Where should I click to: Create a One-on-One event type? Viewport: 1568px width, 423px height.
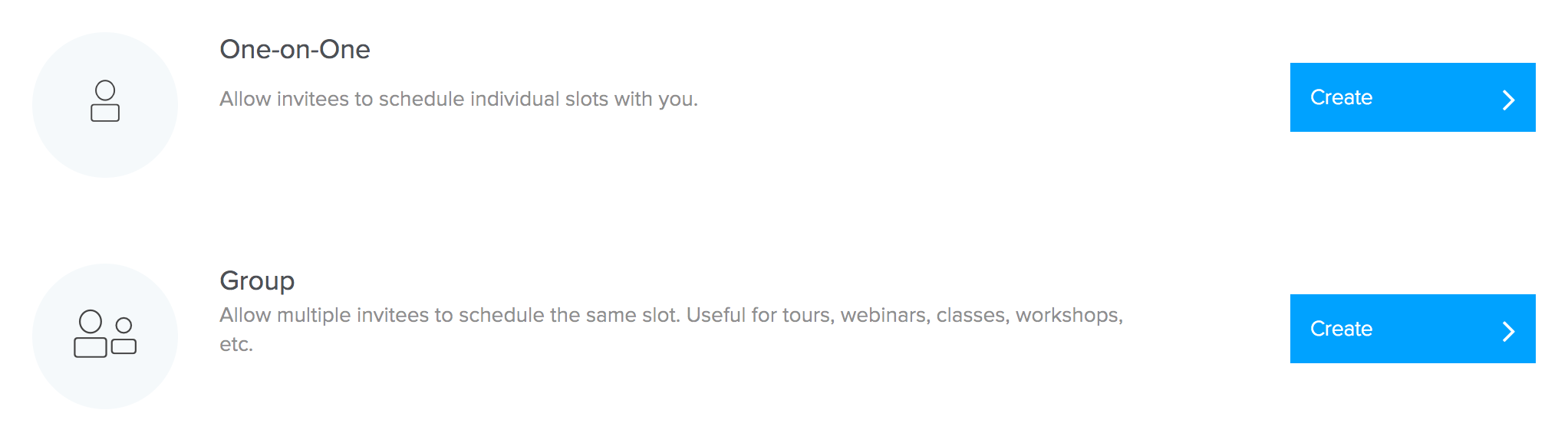[1412, 97]
